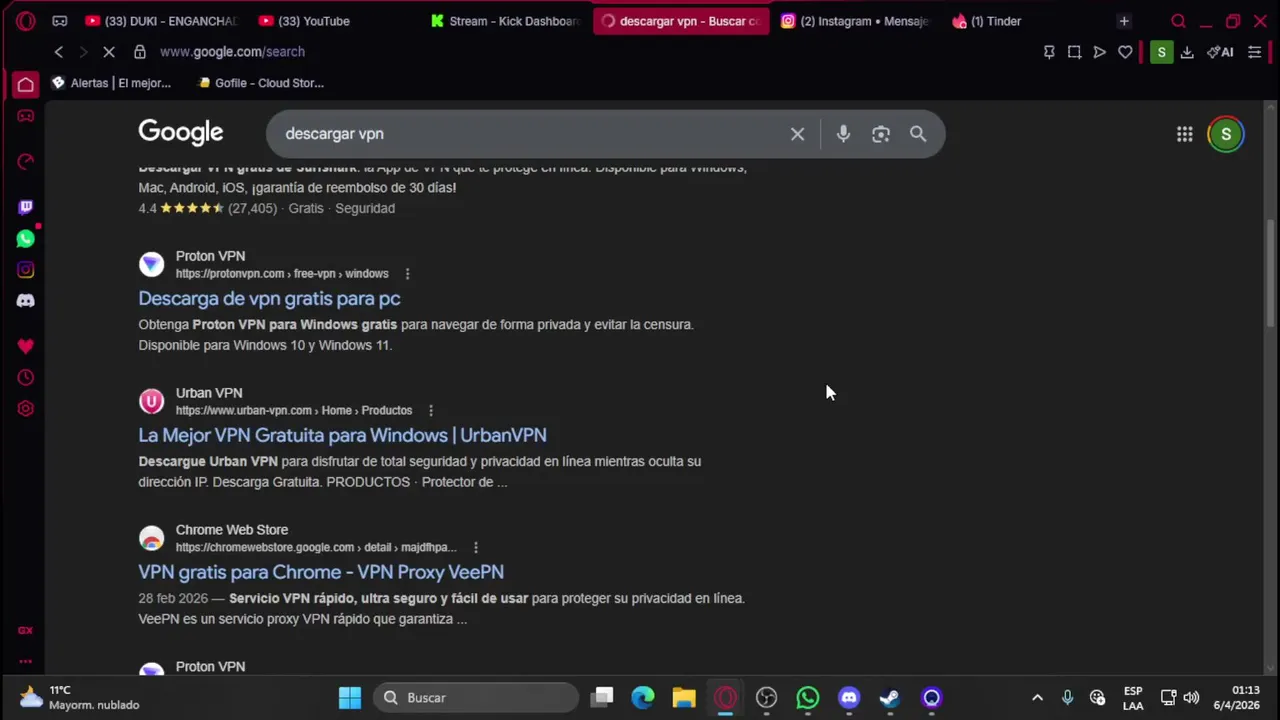Open WhatsApp in the browser sidebar
This screenshot has height=720, width=1280.
[x=26, y=239]
